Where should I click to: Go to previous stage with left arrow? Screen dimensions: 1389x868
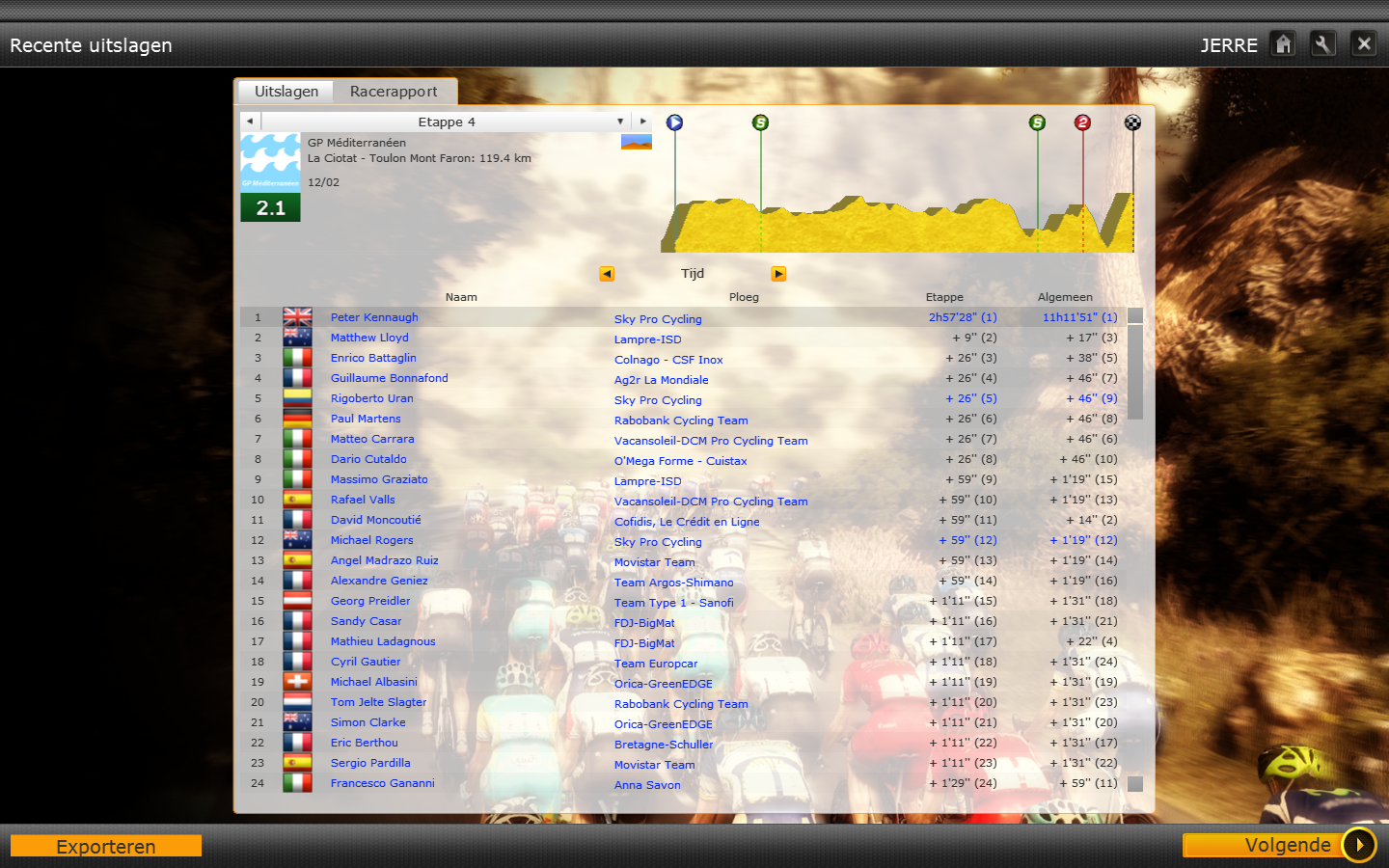250,122
